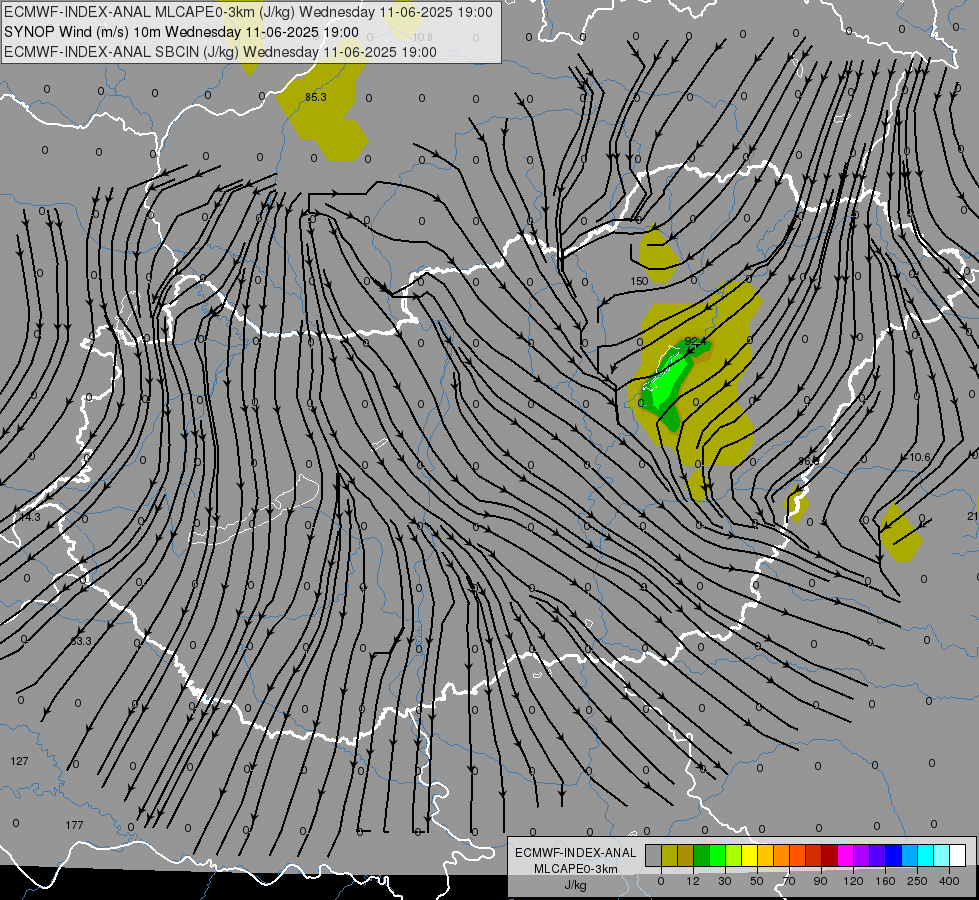The image size is (979, 900).
Task: Select the '400' legend scale label
Action: click(949, 881)
